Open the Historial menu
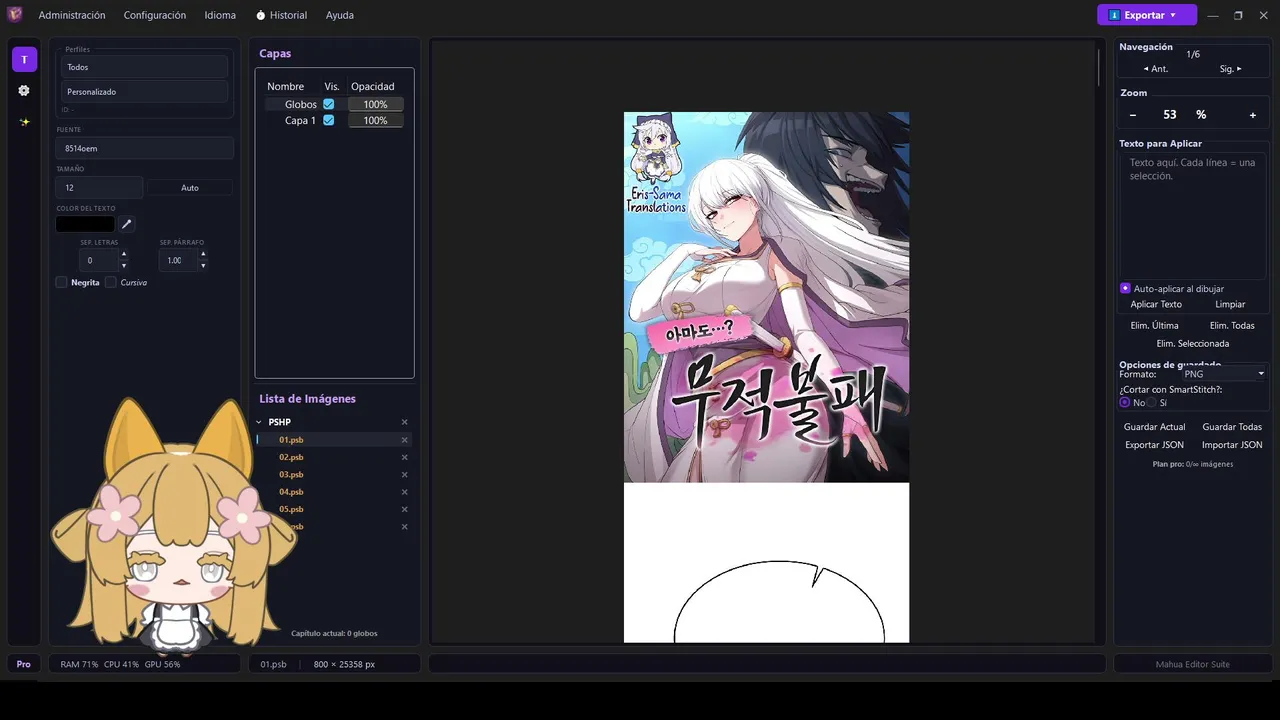1280x720 pixels. click(x=281, y=15)
